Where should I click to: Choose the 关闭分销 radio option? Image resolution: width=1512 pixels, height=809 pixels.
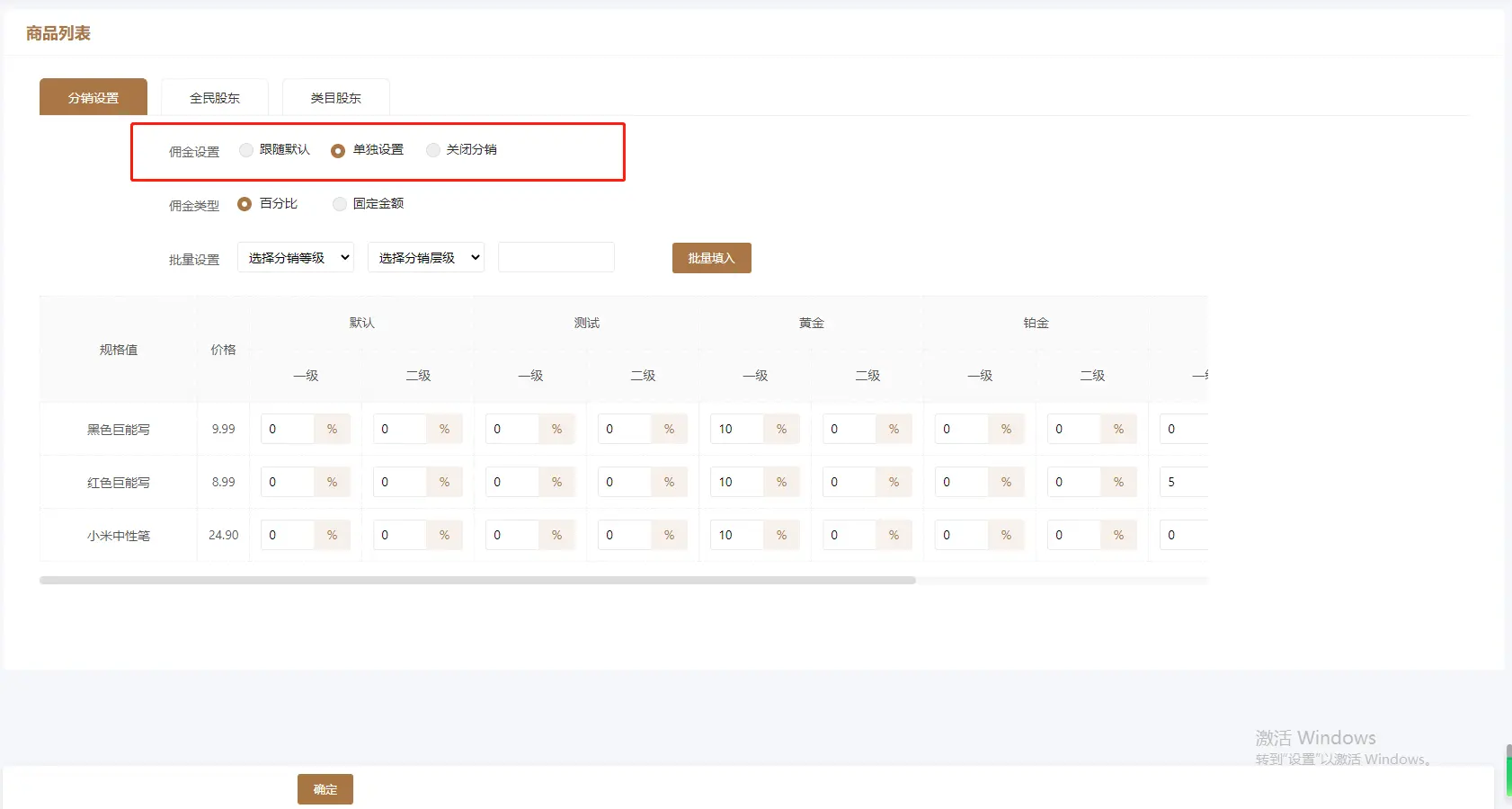coord(433,150)
